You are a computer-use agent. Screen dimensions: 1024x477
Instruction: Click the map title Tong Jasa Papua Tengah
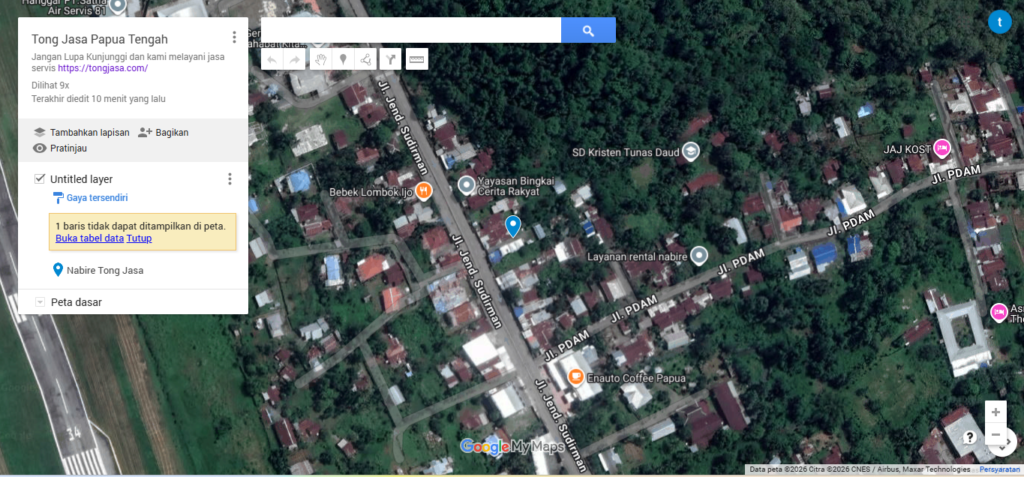pos(99,39)
